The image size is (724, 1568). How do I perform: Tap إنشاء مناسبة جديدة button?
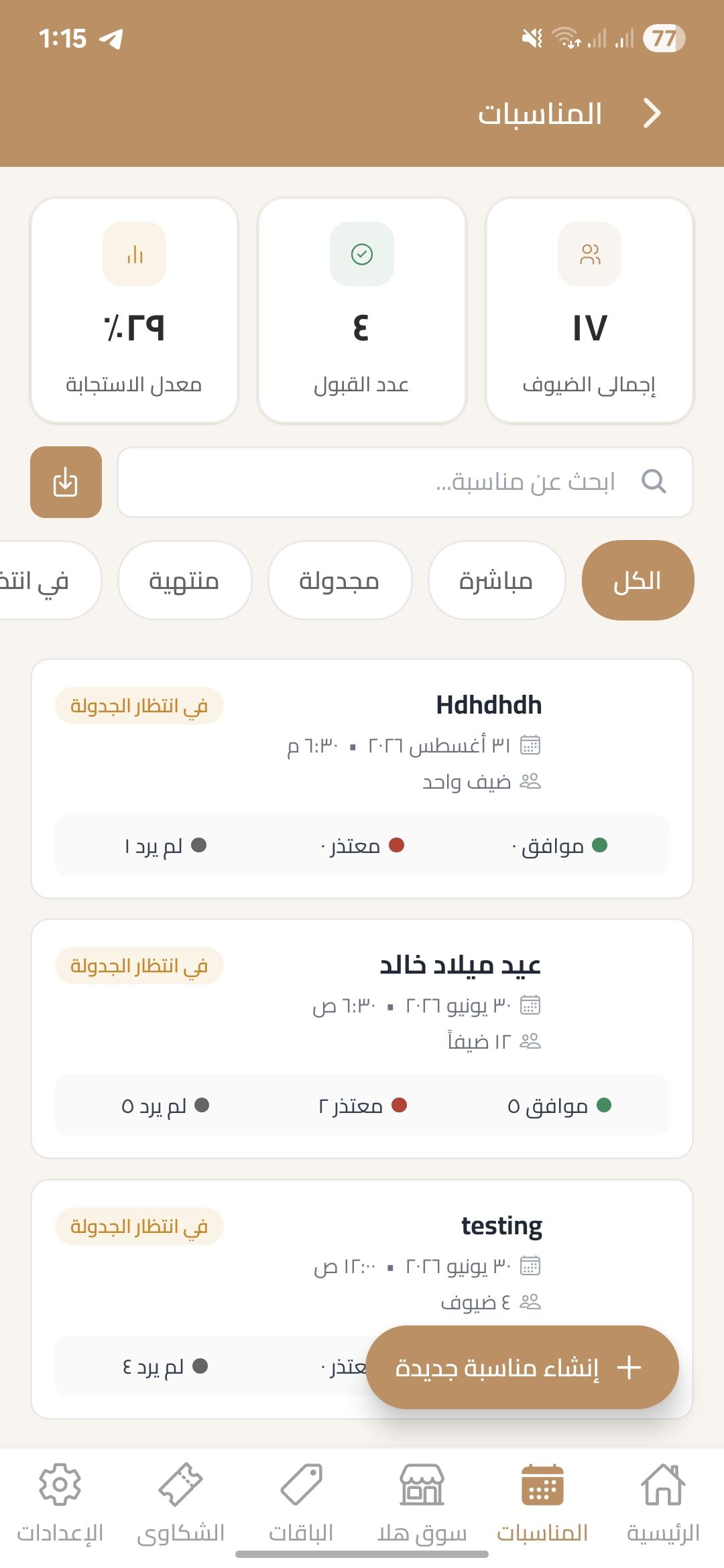point(522,1367)
